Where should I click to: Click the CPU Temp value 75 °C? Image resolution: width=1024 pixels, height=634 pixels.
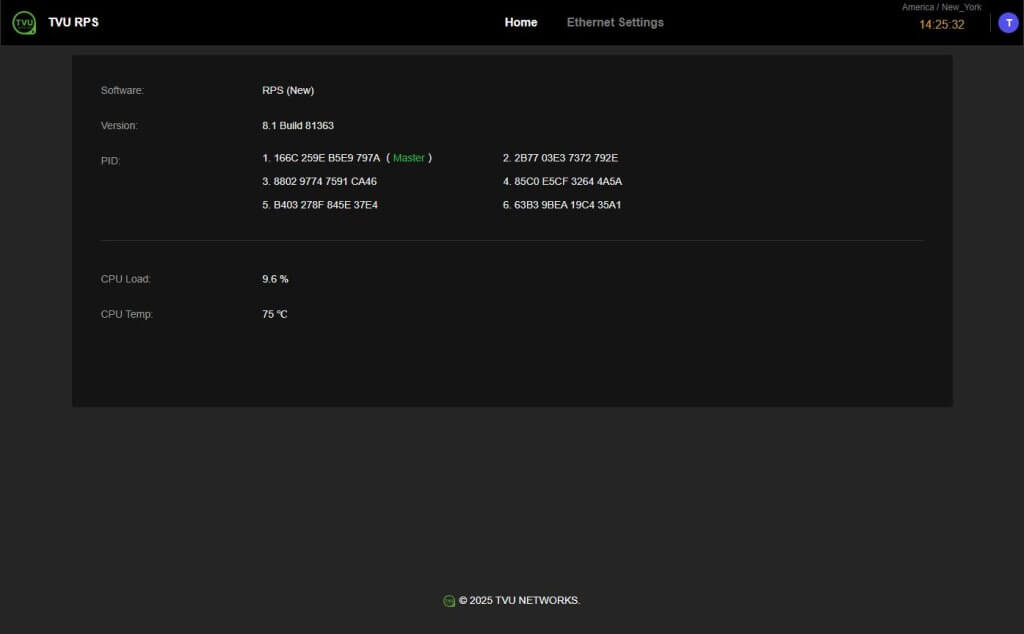[274, 314]
